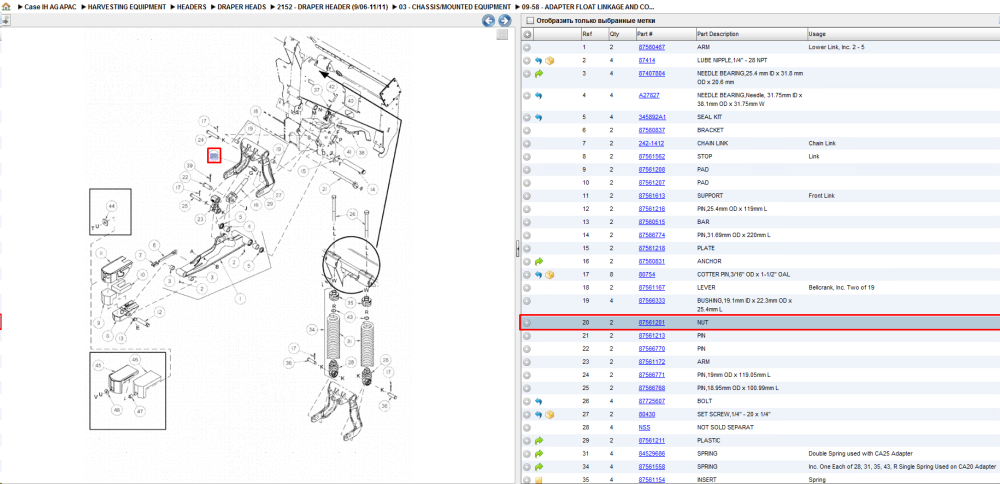The image size is (1000, 484).
Task: Open the 09-58 - ADAPTER FLOAT LINKAGE breadcrumb
Action: pyautogui.click(x=587, y=6)
